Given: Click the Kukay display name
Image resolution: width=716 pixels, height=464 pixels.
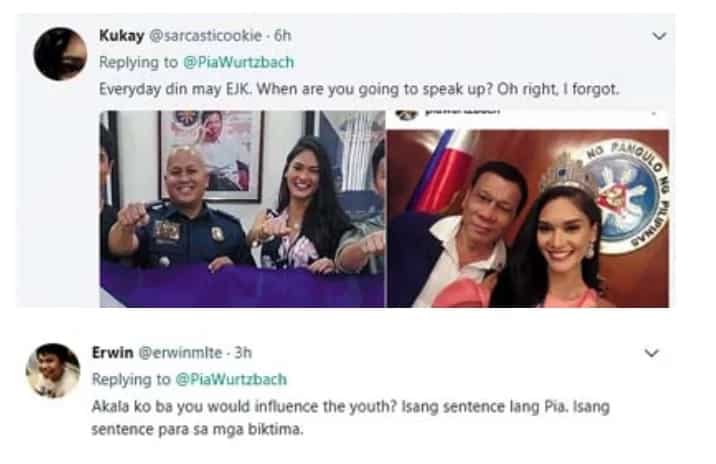Looking at the screenshot, I should 121,35.
